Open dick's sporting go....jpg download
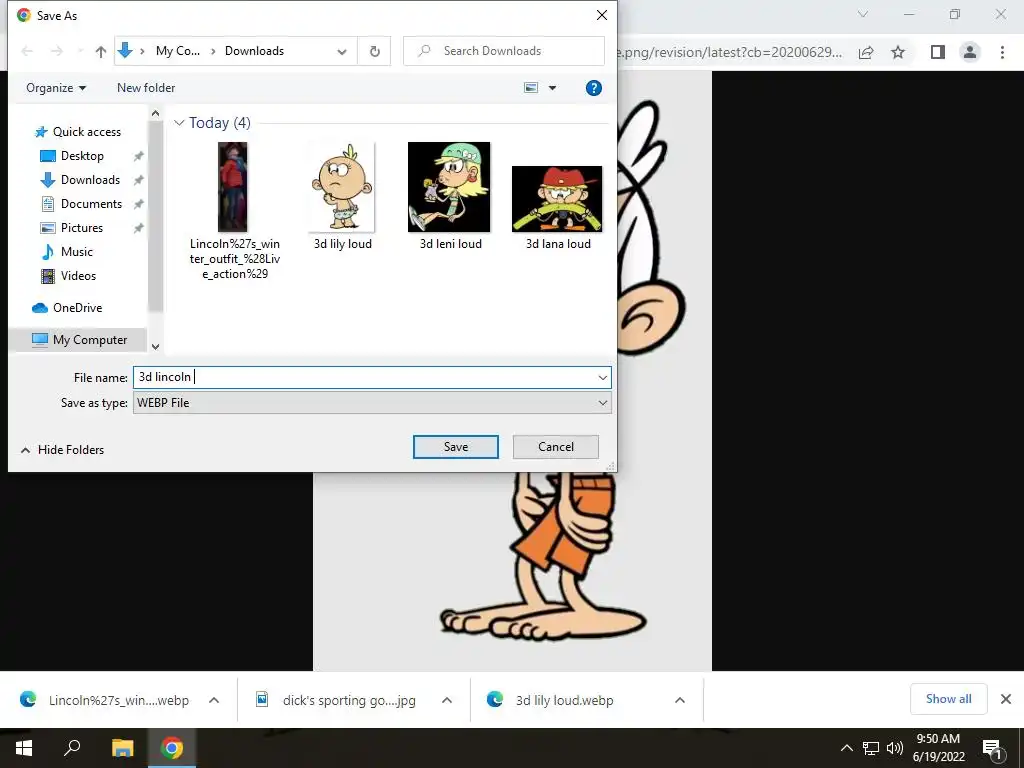The height and width of the screenshot is (768, 1024). point(337,700)
